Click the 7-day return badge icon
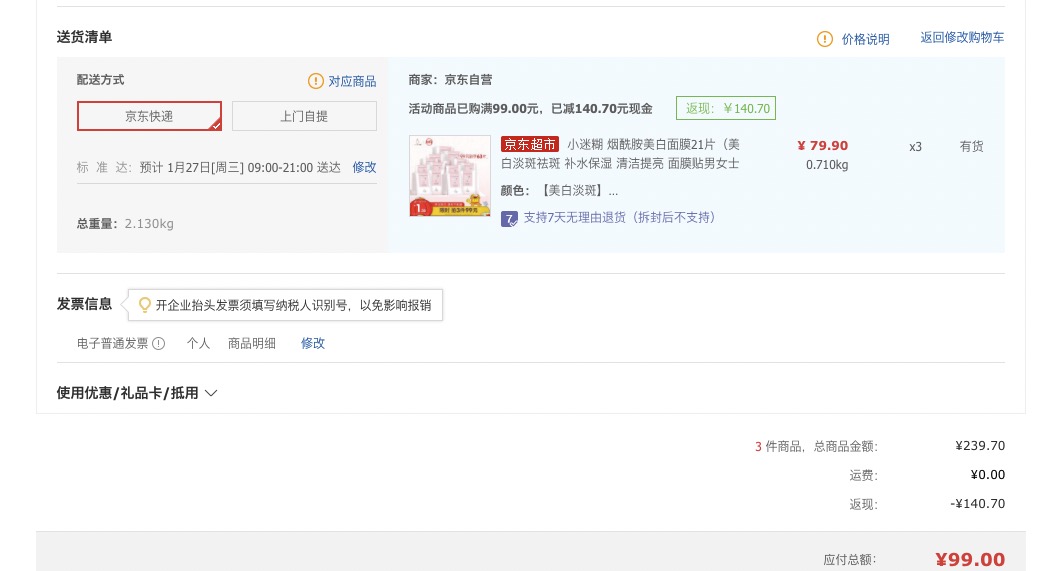 click(509, 218)
